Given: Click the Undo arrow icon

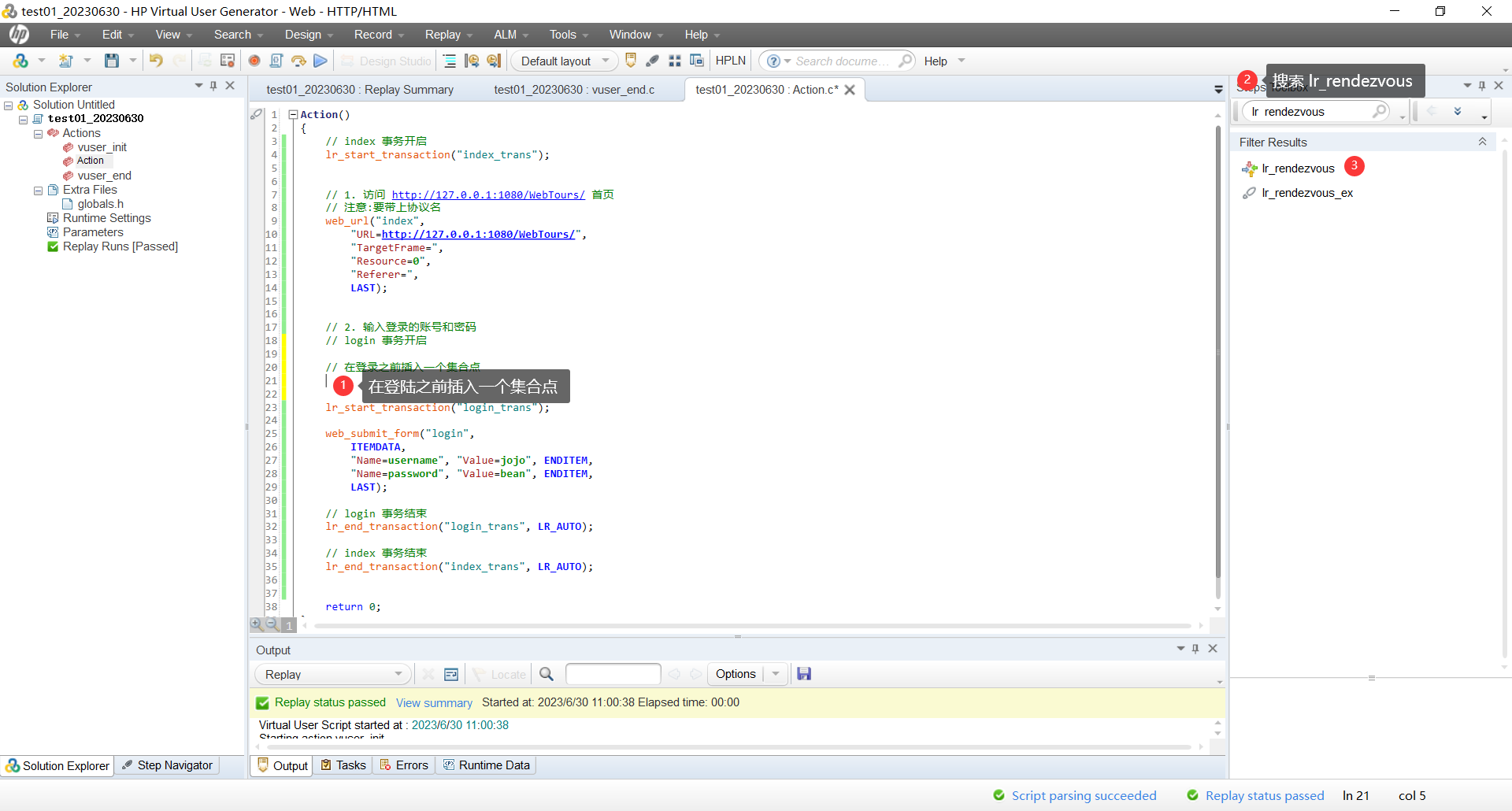Looking at the screenshot, I should pos(156,61).
